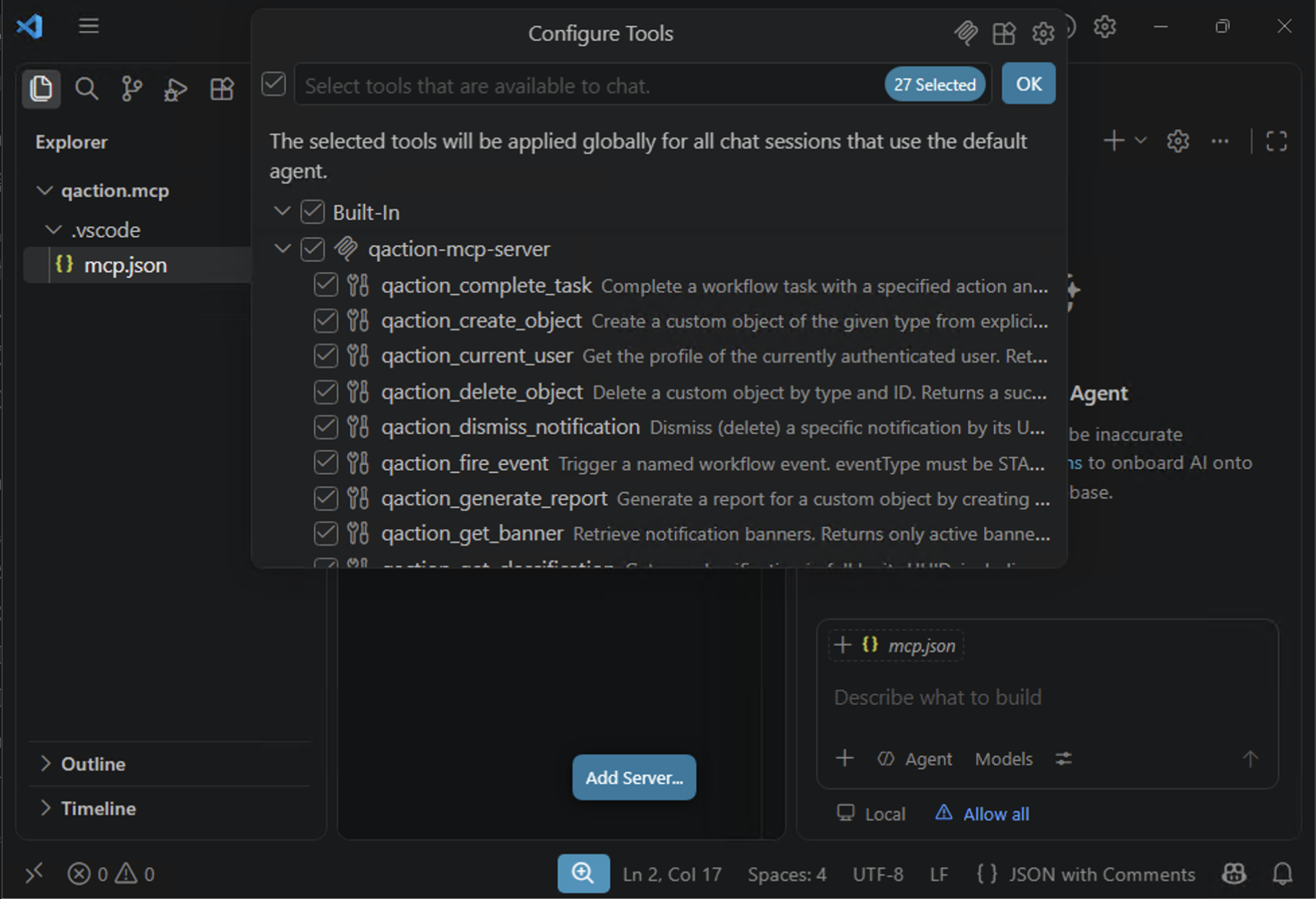Click extensions icon in Configure Tools header

(1004, 33)
